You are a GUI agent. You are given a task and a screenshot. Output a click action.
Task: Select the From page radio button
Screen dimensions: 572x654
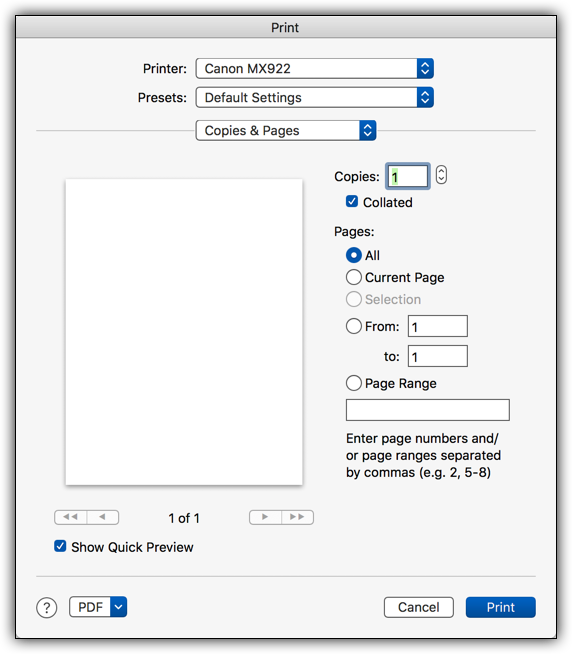[353, 326]
